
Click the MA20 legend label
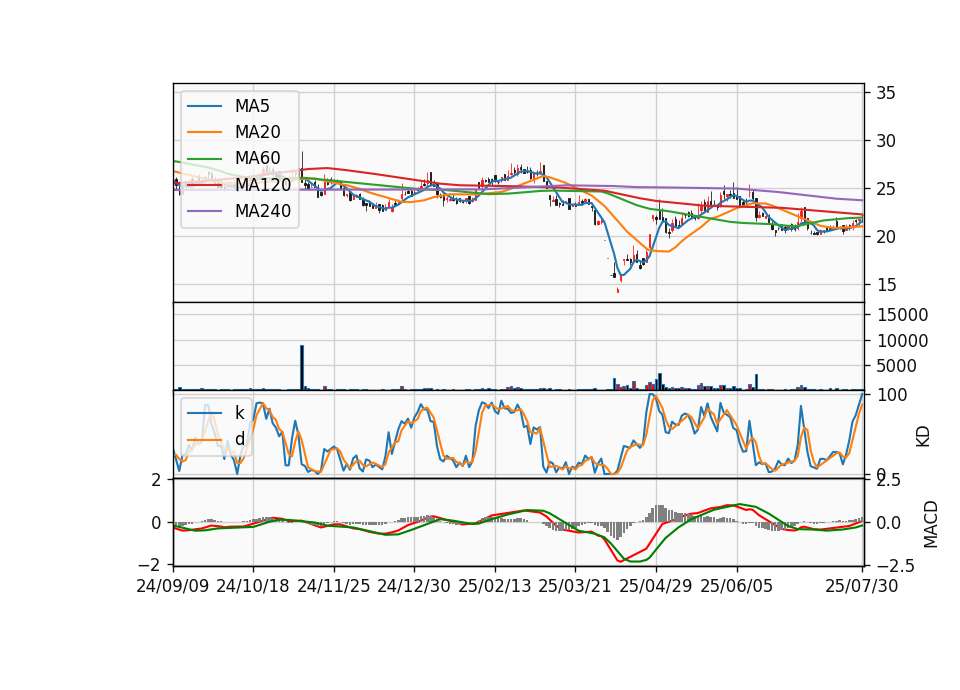(x=257, y=132)
